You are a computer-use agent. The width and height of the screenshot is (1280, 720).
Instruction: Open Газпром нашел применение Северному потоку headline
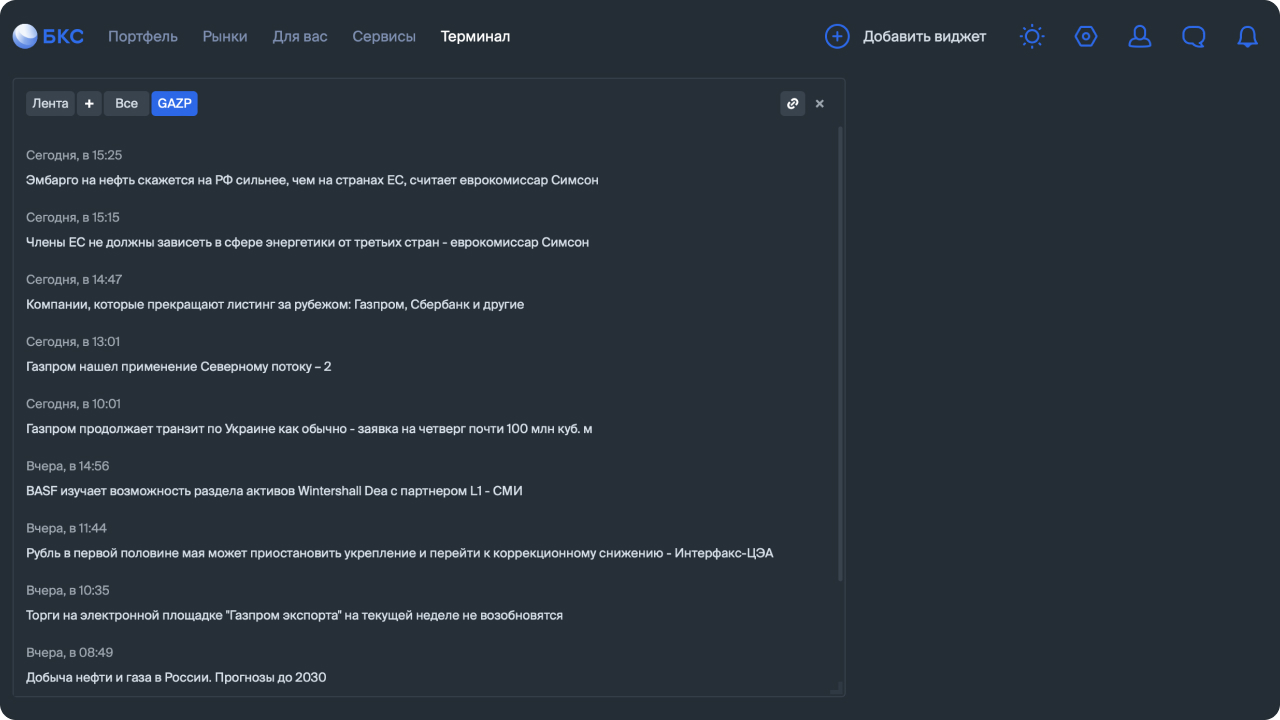178,367
